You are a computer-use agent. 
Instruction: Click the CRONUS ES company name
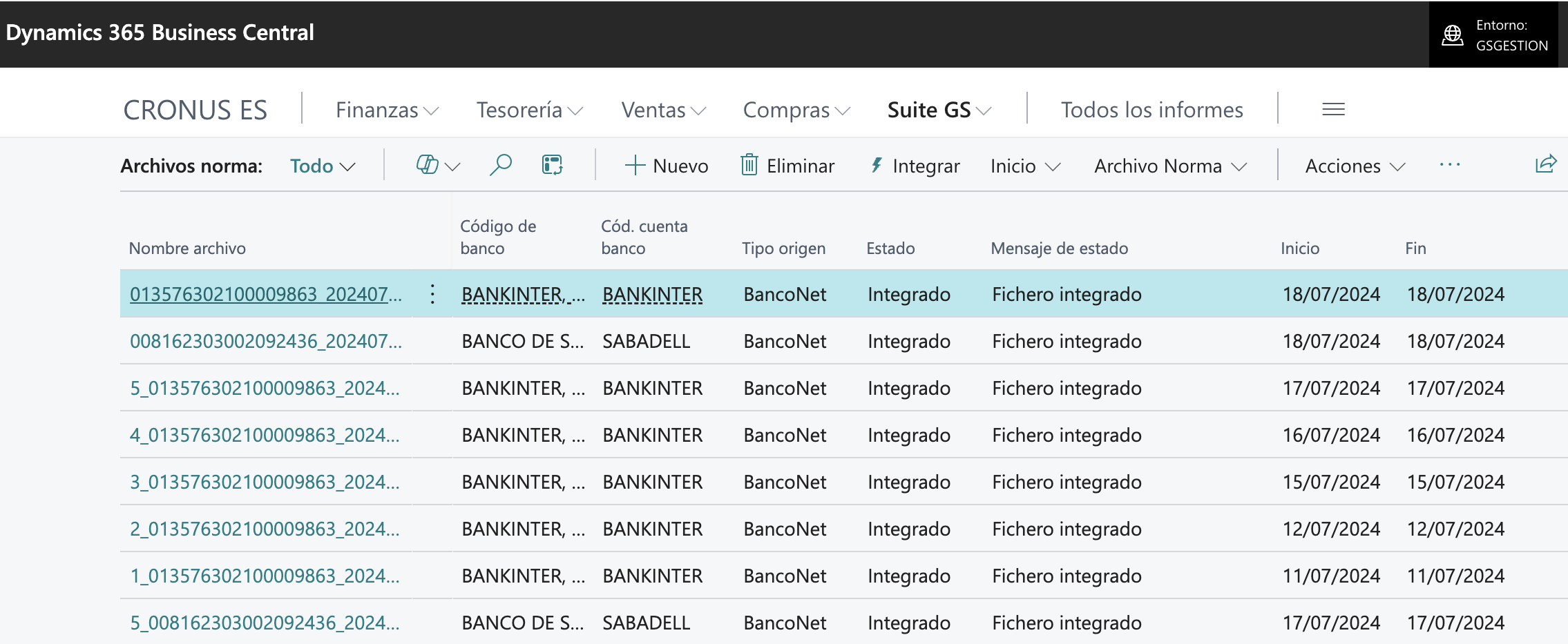point(195,110)
